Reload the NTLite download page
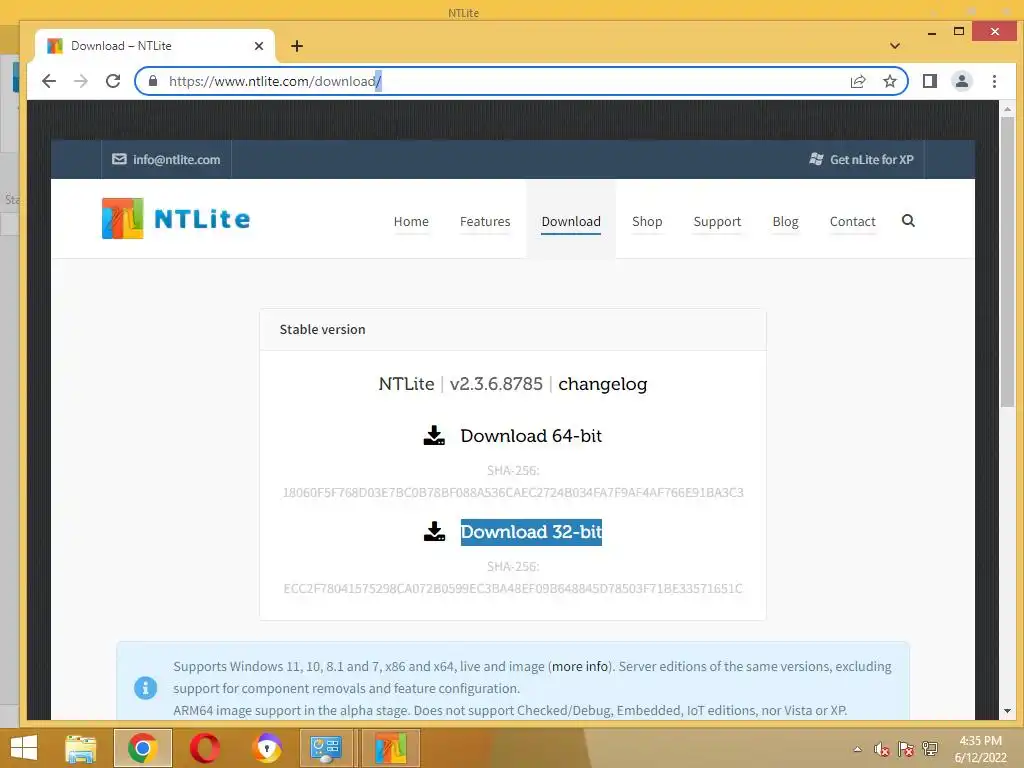Image resolution: width=1024 pixels, height=768 pixels. [x=113, y=81]
